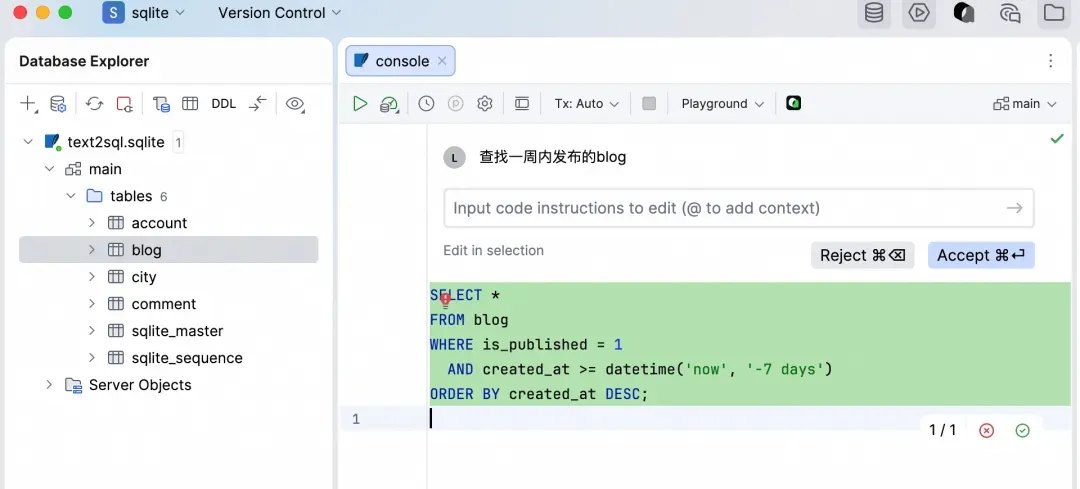Open the query history clock icon
The width and height of the screenshot is (1080, 489).
point(426,104)
